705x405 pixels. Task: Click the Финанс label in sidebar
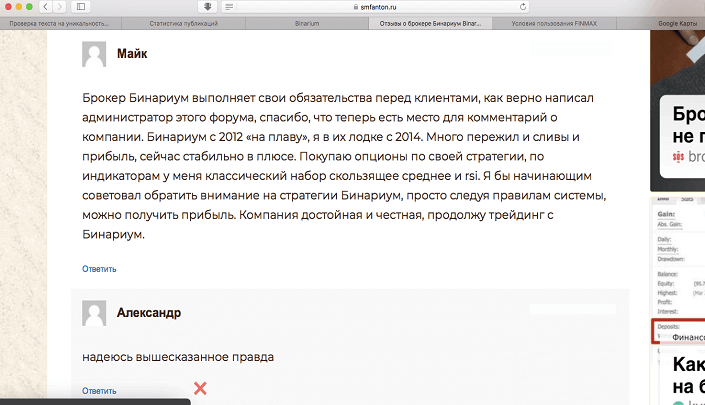pos(688,337)
